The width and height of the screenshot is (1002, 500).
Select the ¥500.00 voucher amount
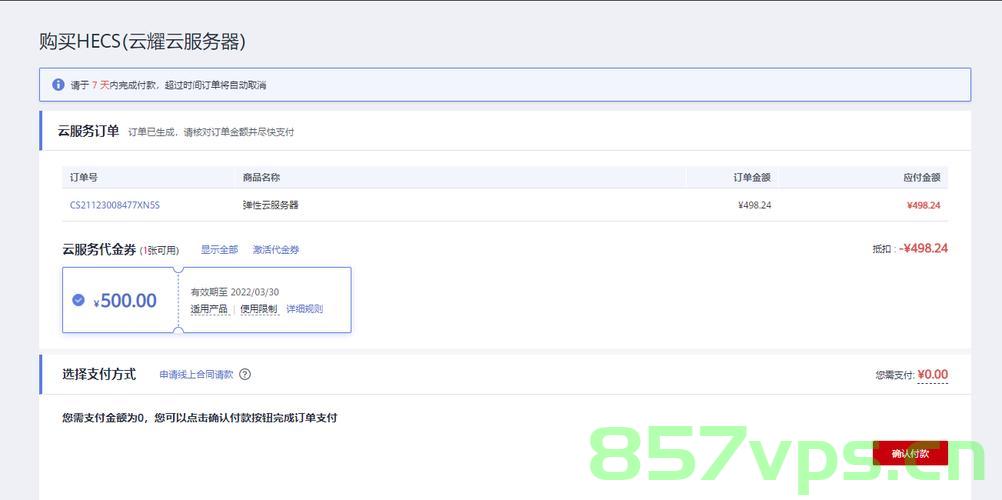[125, 301]
